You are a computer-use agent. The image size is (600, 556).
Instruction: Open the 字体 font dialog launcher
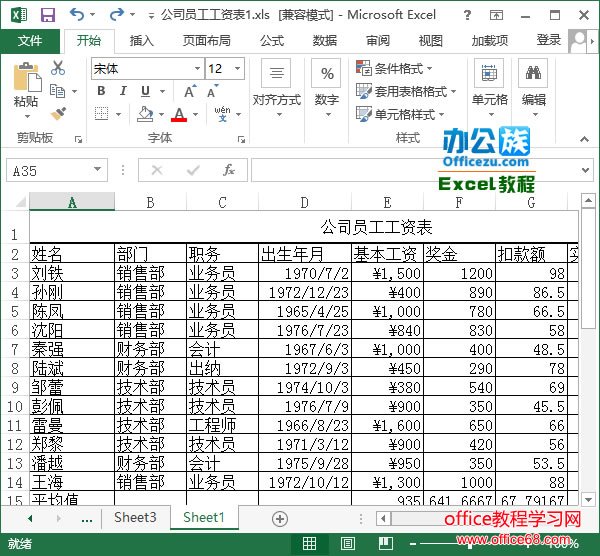coord(241,140)
